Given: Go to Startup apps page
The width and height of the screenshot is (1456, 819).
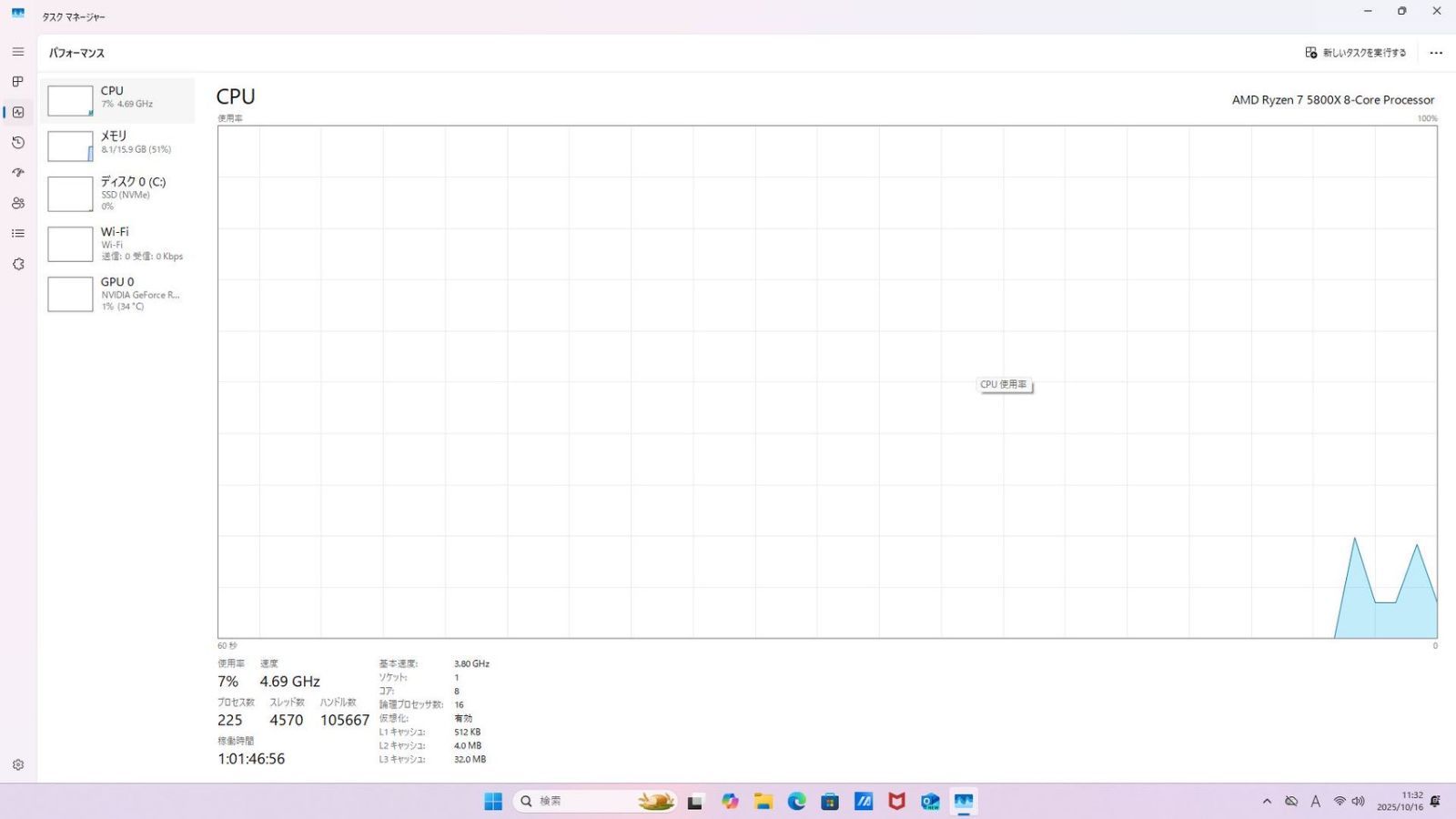Looking at the screenshot, I should pos(17,173).
